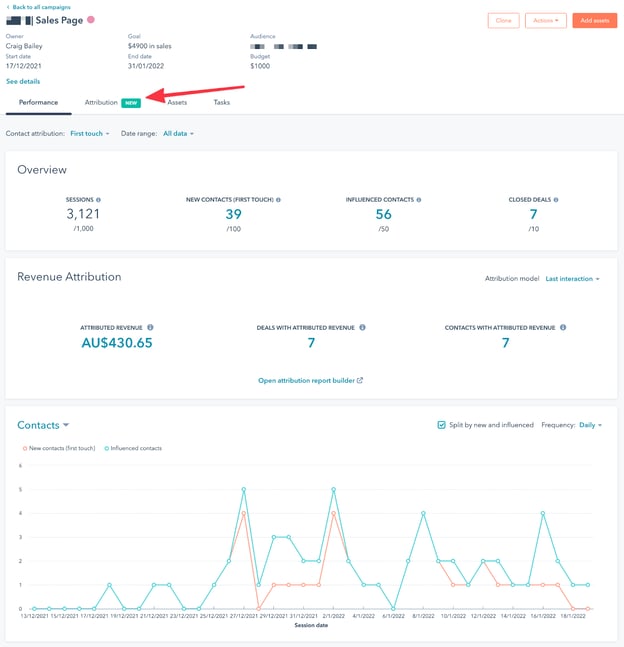The width and height of the screenshot is (624, 647).
Task: Click info icon next to Attributed Revenue
Action: [x=150, y=327]
